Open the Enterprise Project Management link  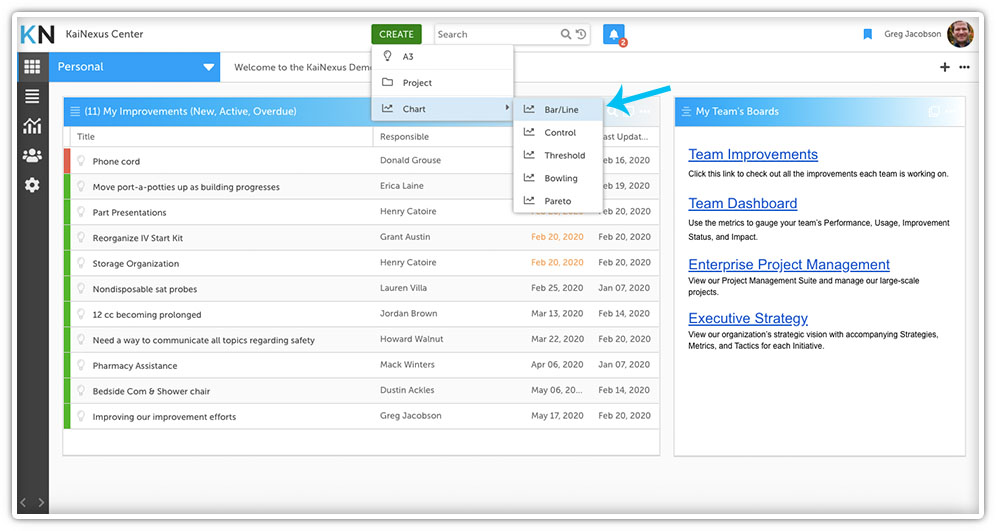point(789,264)
